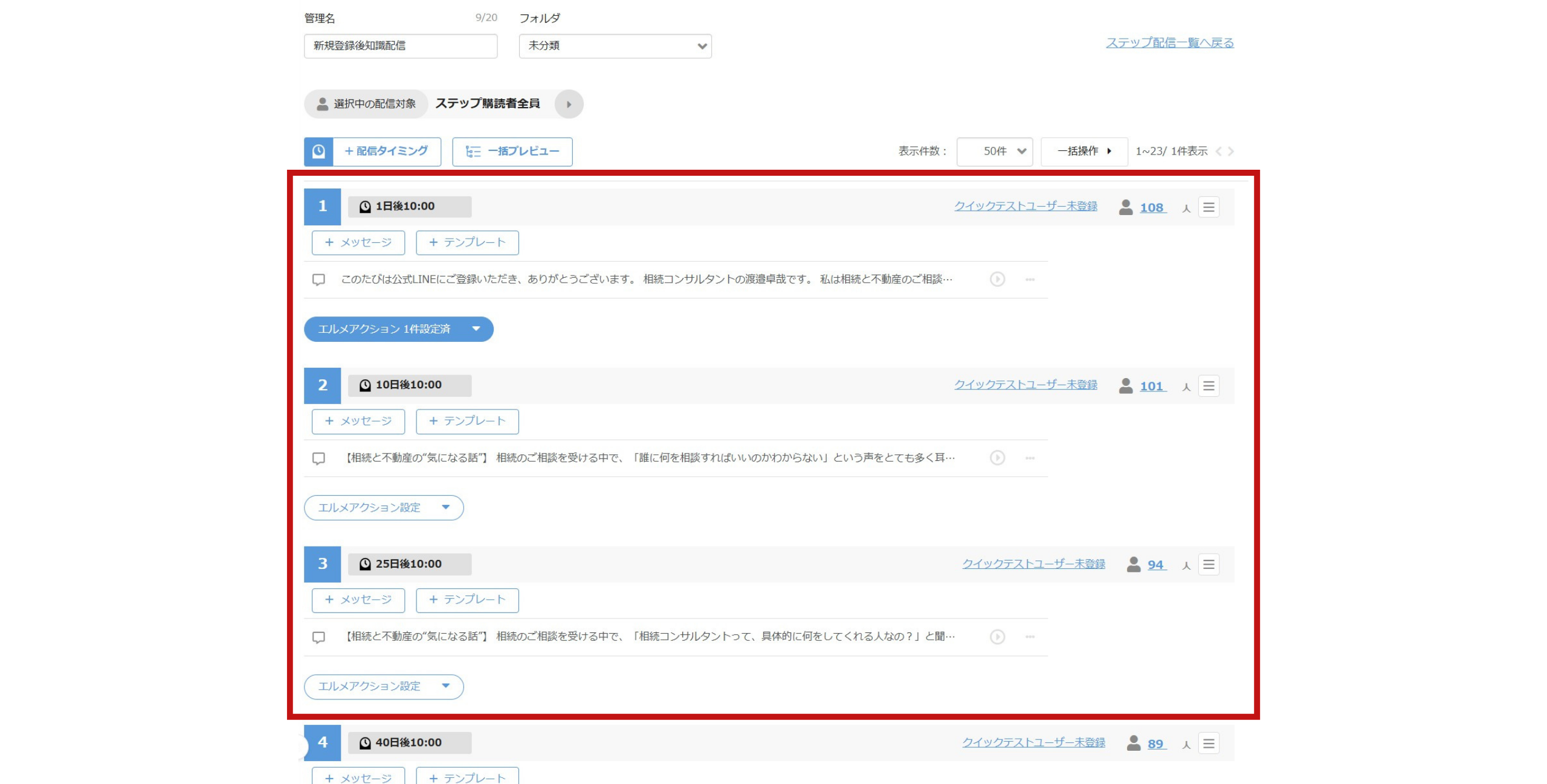The height and width of the screenshot is (784, 1547).
Task: Open the step 4 timing 40日後10:00
Action: coord(410,743)
